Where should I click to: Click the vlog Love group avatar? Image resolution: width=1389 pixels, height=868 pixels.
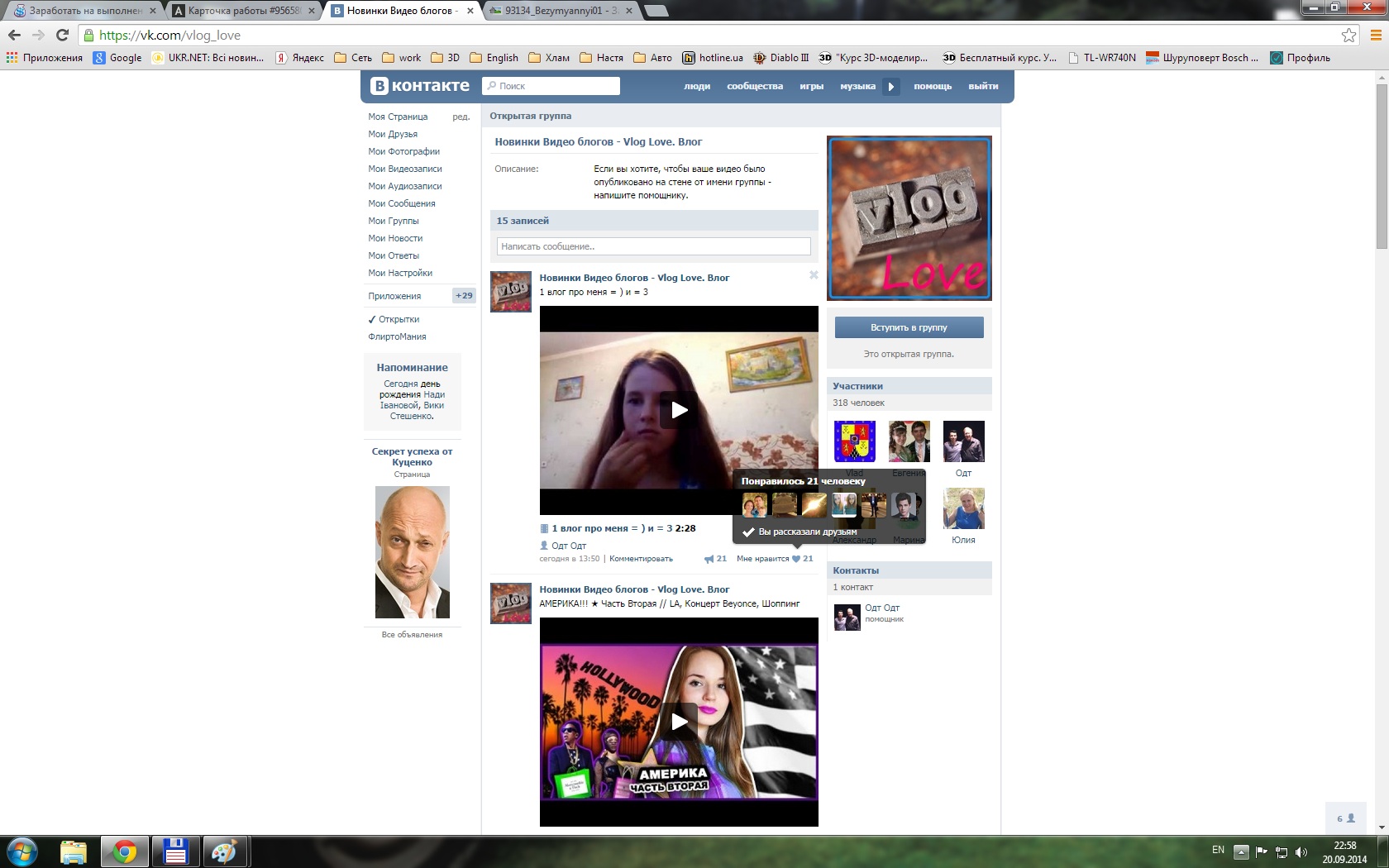909,218
